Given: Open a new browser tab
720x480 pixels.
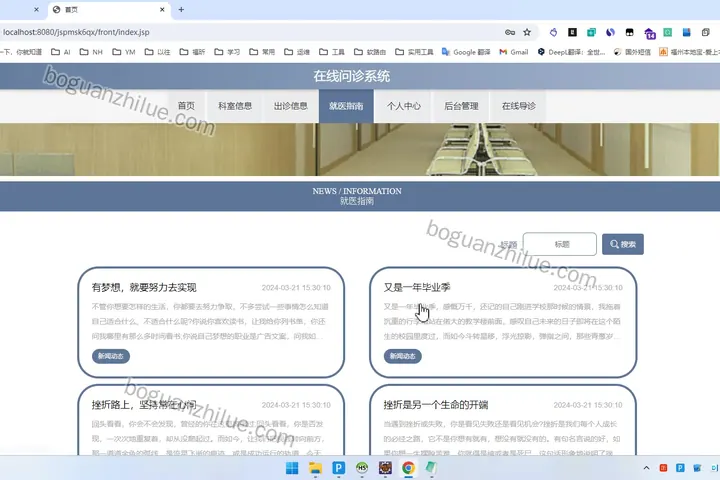Looking at the screenshot, I should [x=181, y=10].
